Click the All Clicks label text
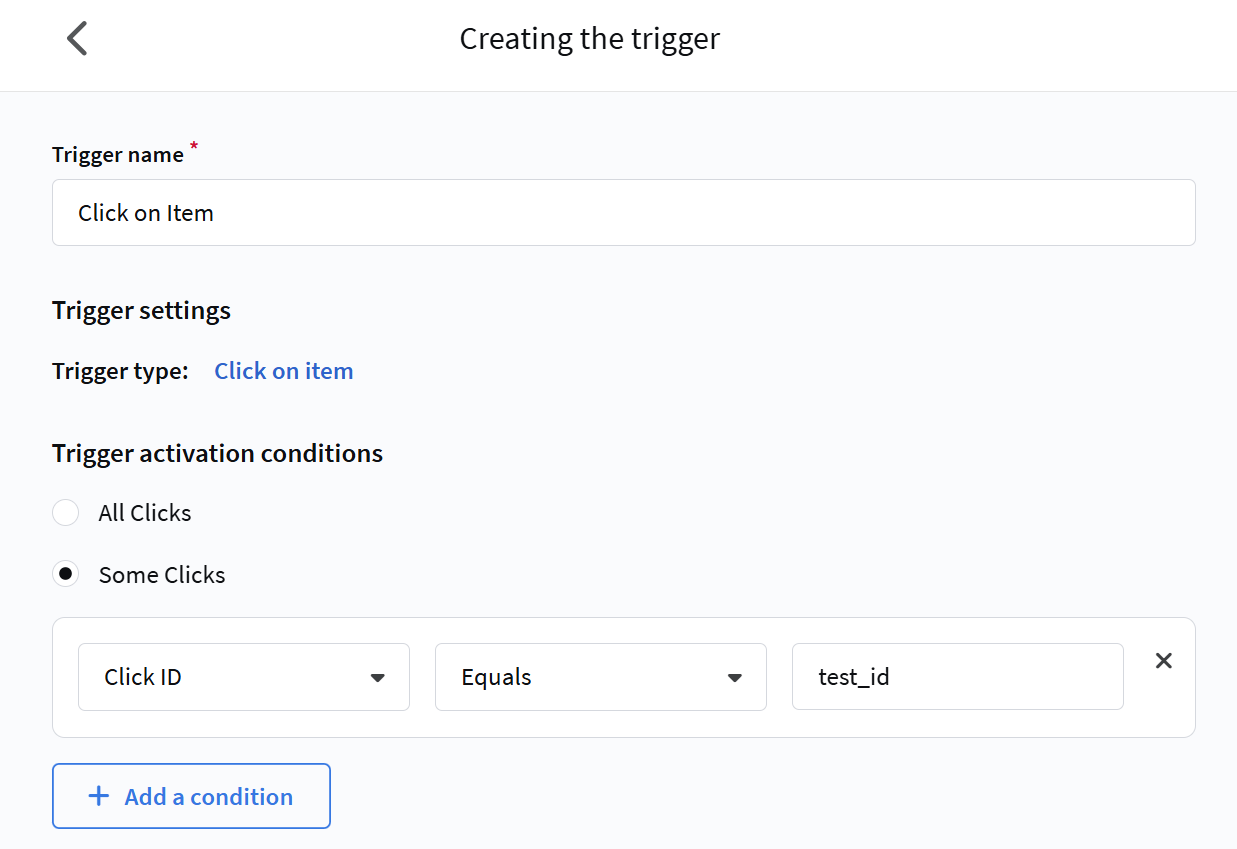 145,513
